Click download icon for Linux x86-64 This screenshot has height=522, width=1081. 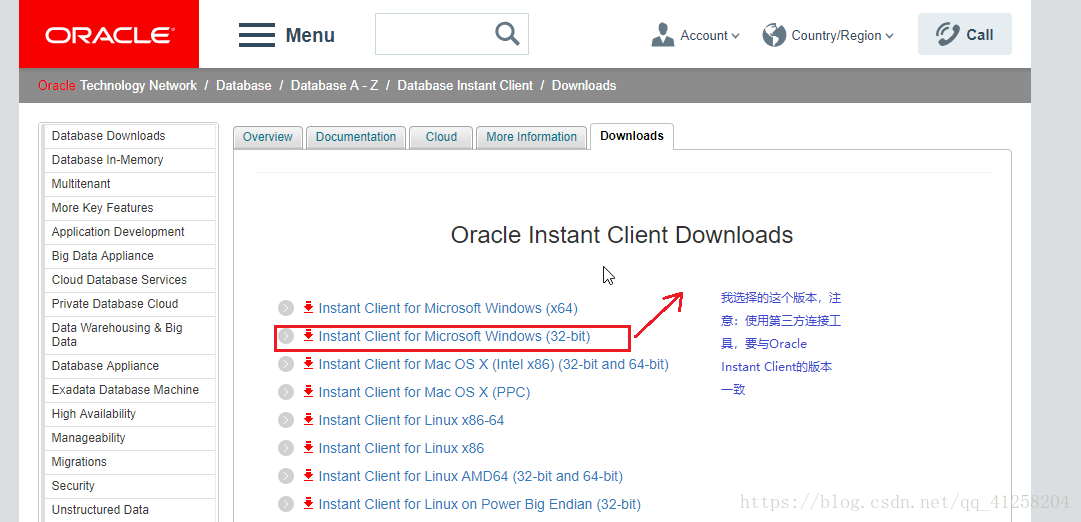point(308,420)
